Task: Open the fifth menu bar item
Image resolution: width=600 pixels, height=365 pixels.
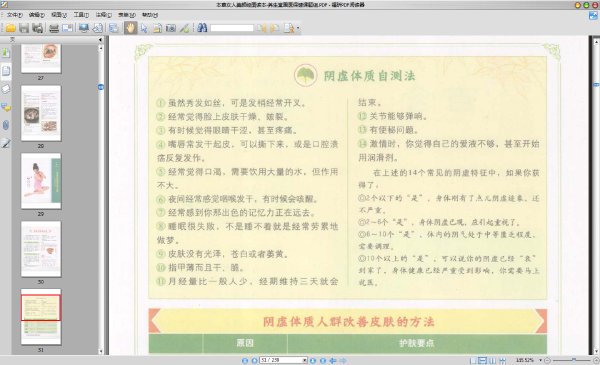Action: [x=104, y=15]
